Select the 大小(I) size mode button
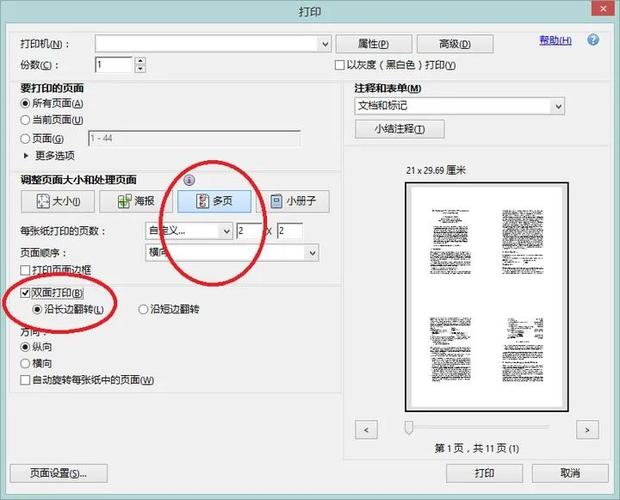Screen dimensions: 620x500 58,201
